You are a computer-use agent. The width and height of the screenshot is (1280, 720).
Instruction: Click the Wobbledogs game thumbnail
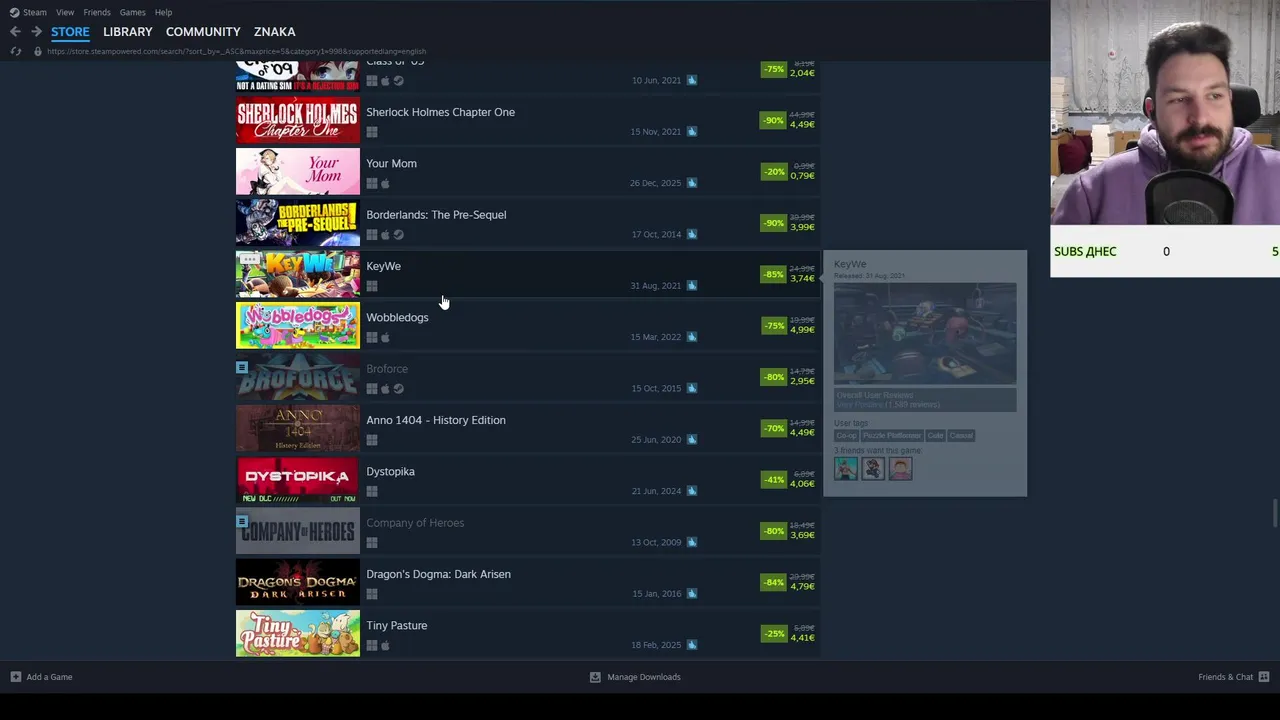[x=298, y=326]
